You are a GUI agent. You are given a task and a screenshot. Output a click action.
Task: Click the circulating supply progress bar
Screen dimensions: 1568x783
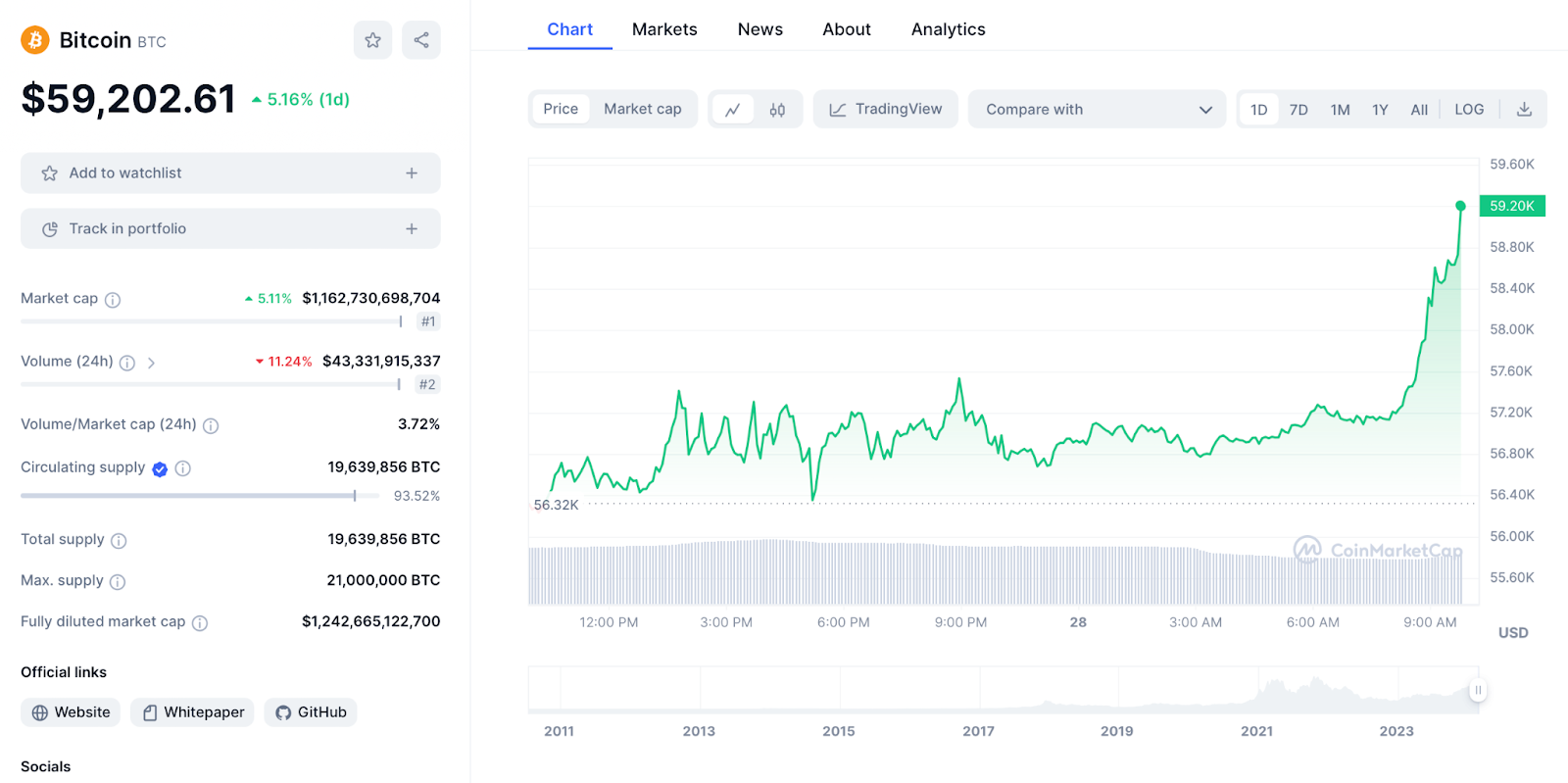point(200,496)
